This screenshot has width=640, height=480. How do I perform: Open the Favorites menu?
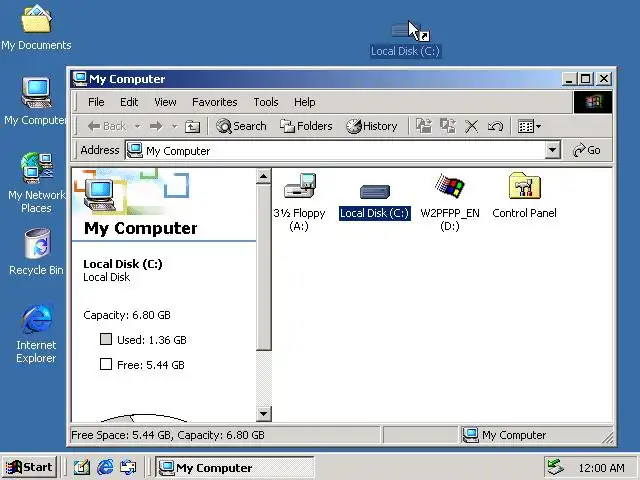pos(215,102)
